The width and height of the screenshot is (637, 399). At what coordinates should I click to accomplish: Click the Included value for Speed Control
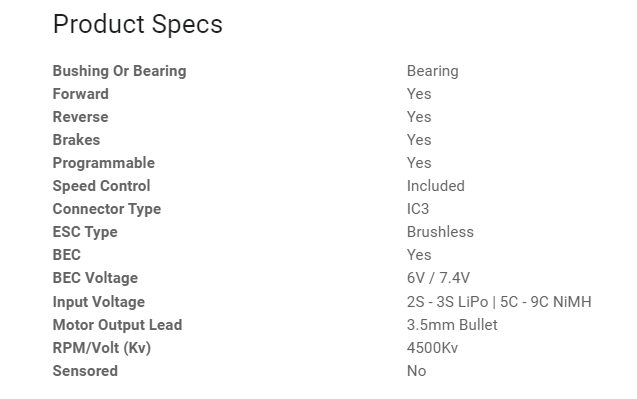coord(436,186)
